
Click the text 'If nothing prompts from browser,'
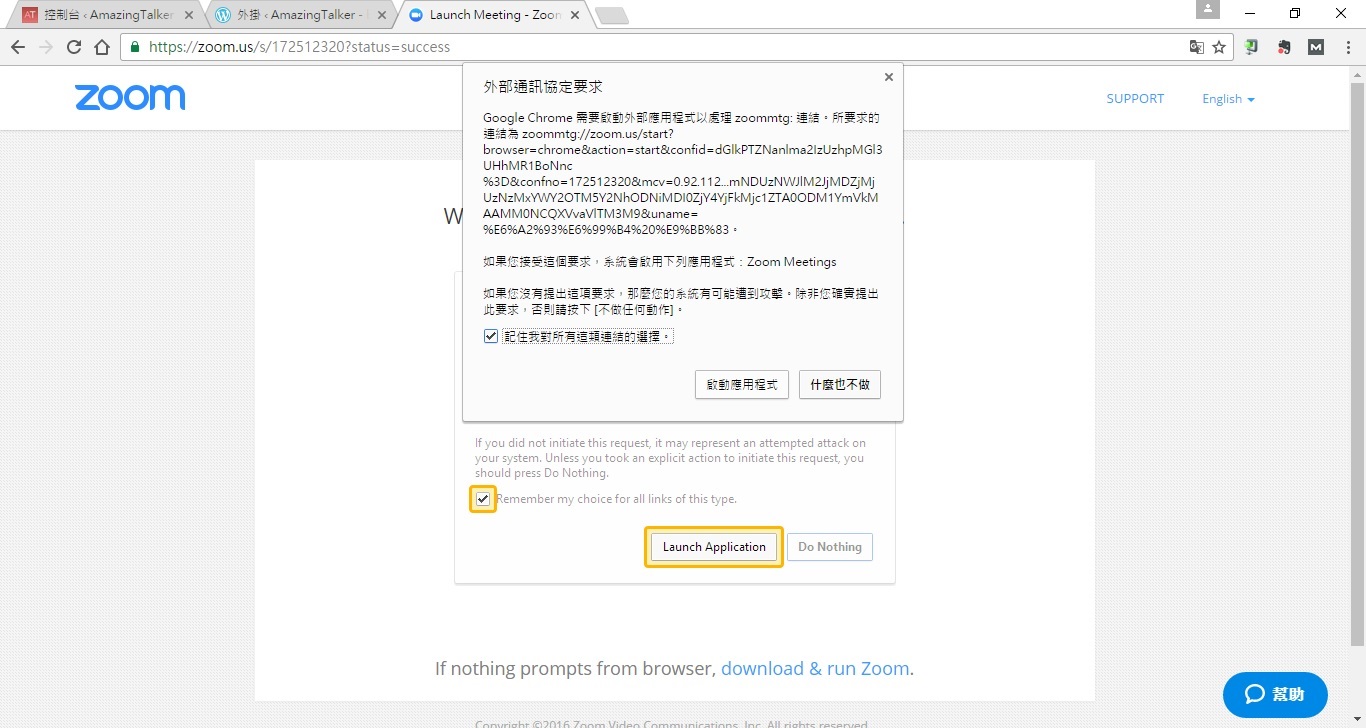point(575,668)
